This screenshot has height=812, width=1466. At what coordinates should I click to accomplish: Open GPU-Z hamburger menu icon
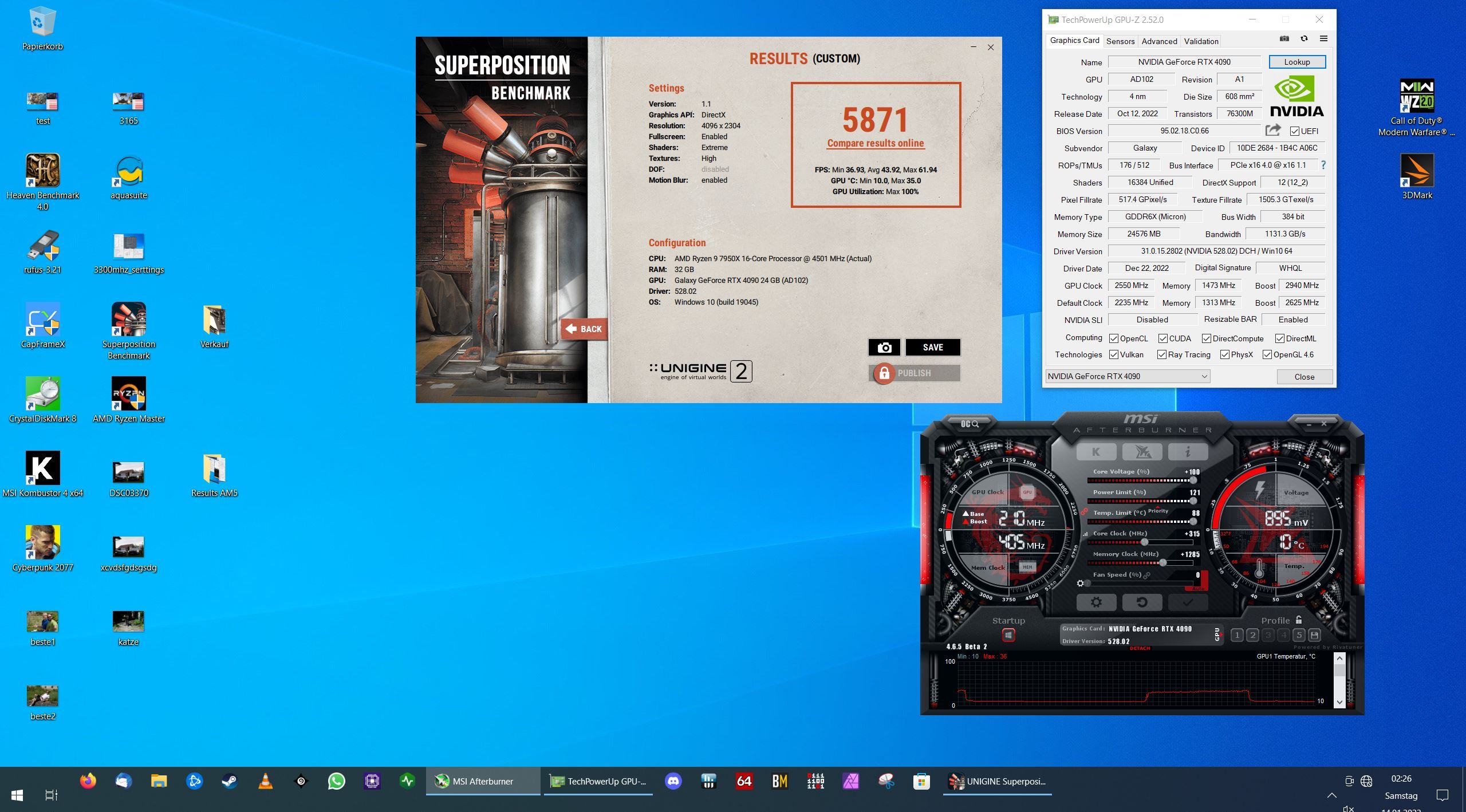[1323, 39]
